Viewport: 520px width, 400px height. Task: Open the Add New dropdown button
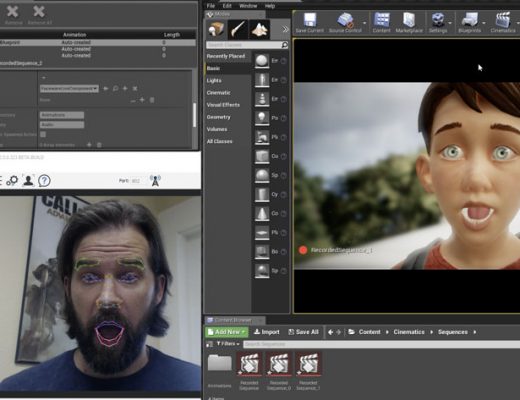coord(227,332)
